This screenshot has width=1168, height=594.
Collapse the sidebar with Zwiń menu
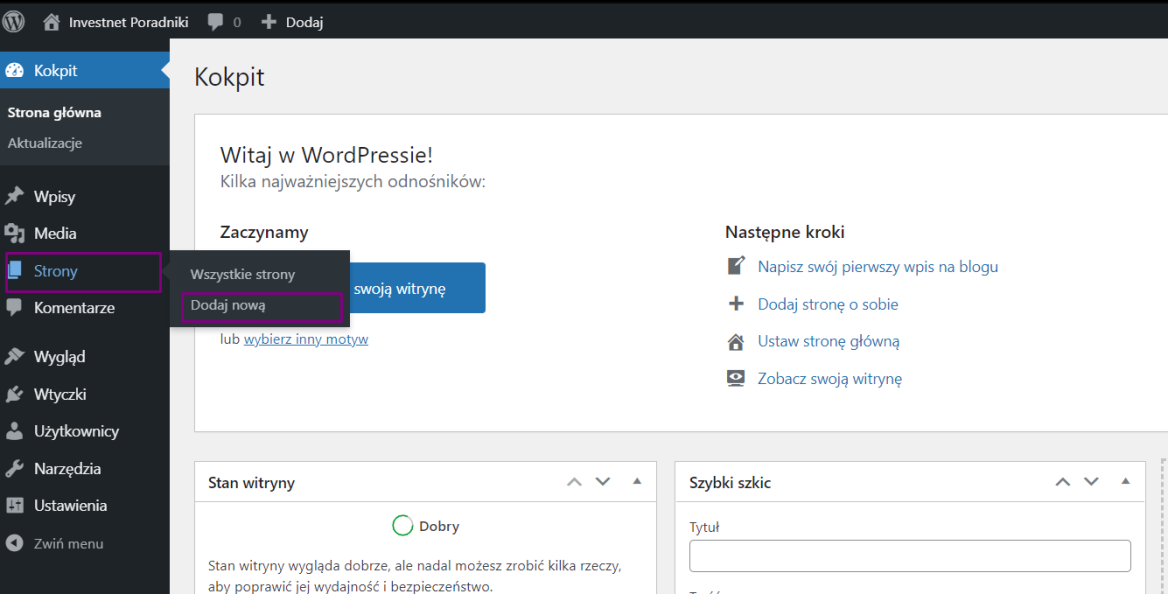pos(55,544)
